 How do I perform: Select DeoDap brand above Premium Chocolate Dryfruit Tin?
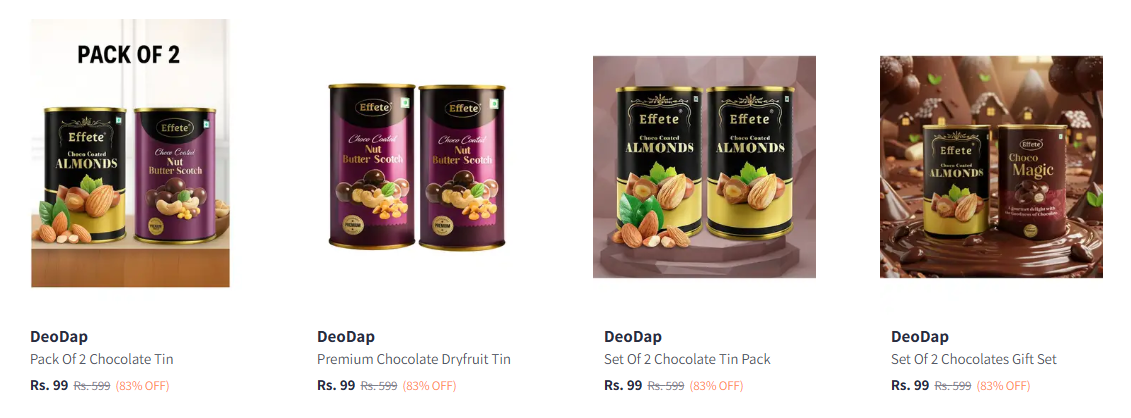pyautogui.click(x=346, y=337)
